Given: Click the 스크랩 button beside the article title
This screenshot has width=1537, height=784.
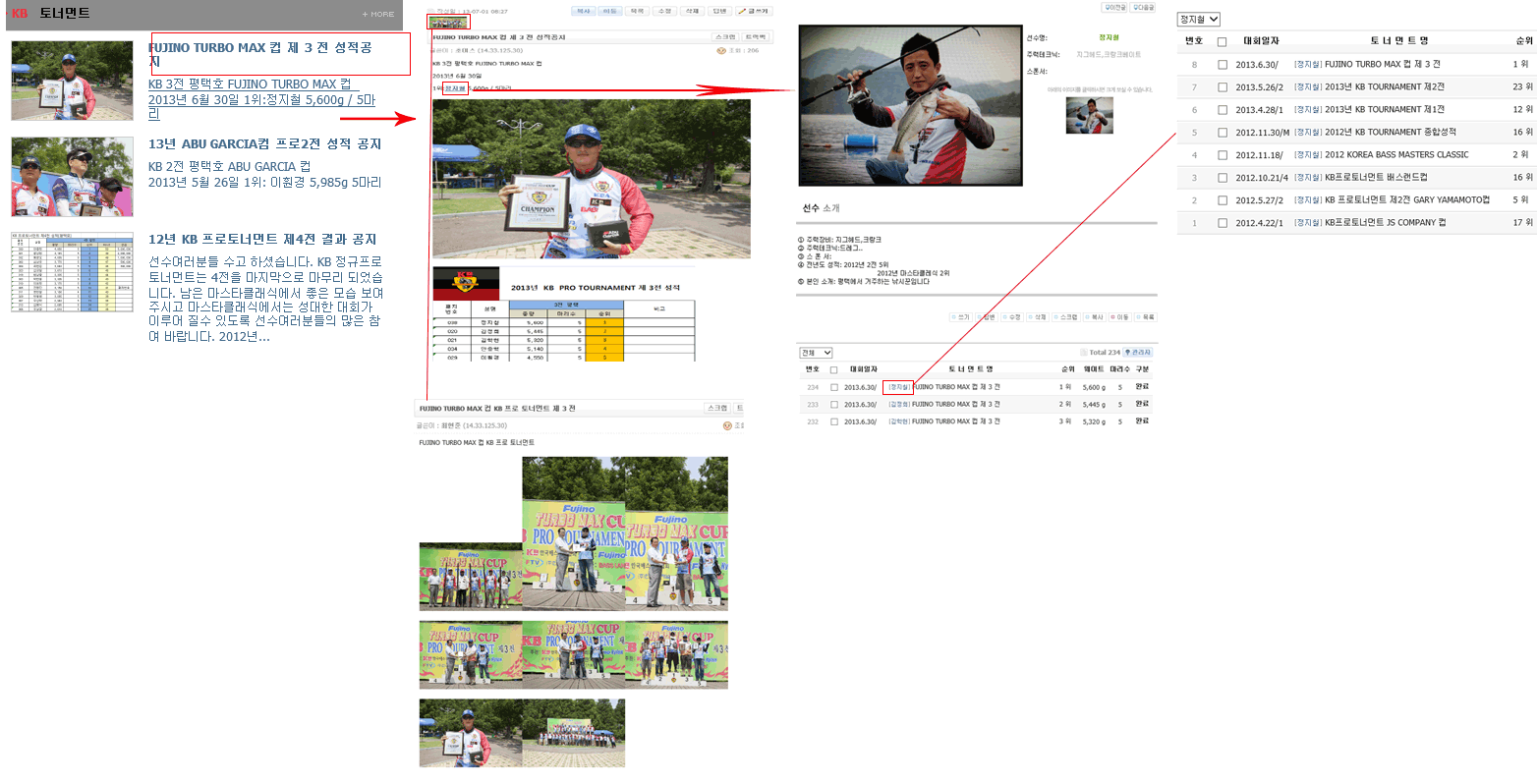Looking at the screenshot, I should pyautogui.click(x=725, y=36).
